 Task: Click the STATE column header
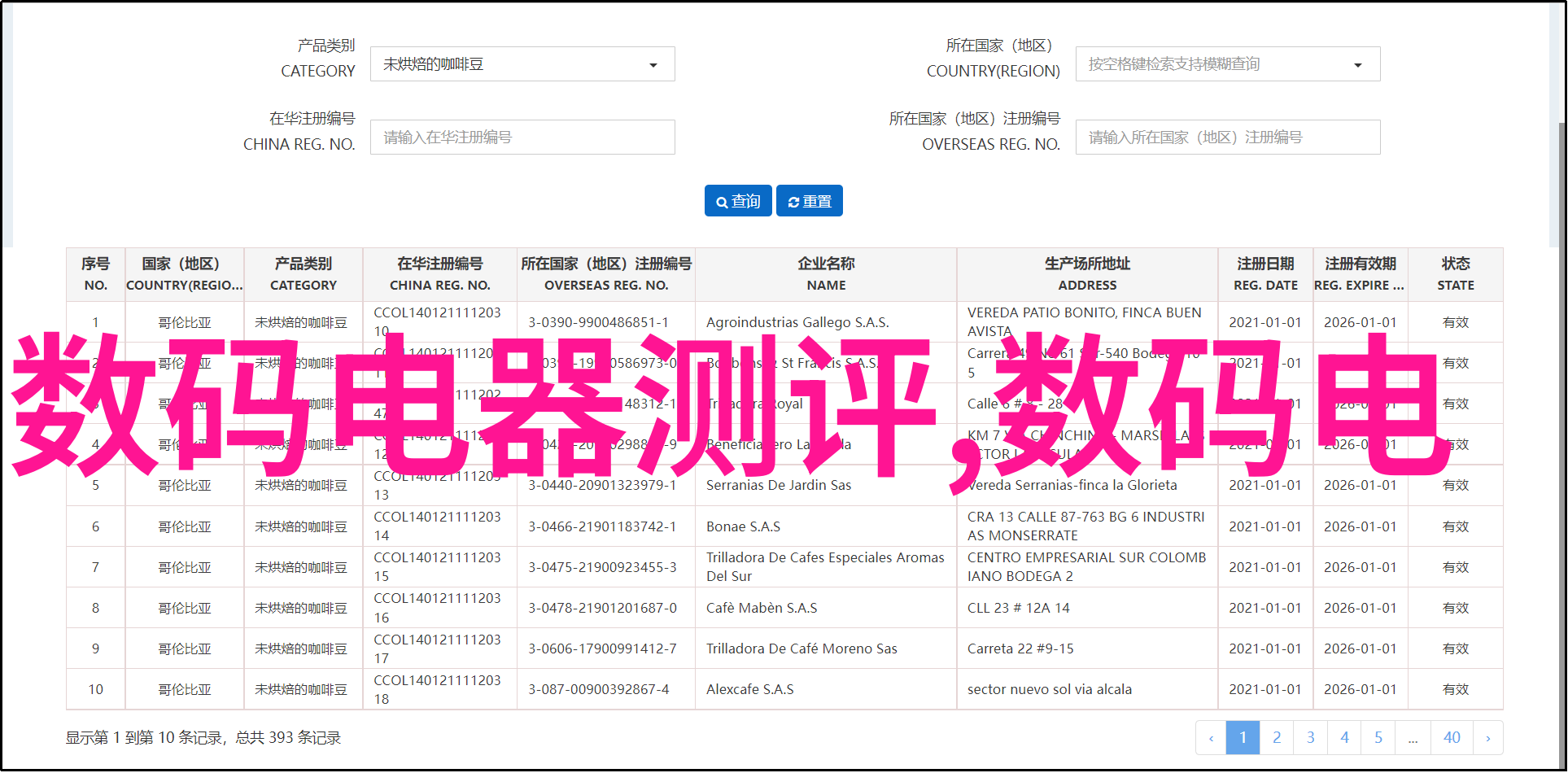pyautogui.click(x=1455, y=274)
